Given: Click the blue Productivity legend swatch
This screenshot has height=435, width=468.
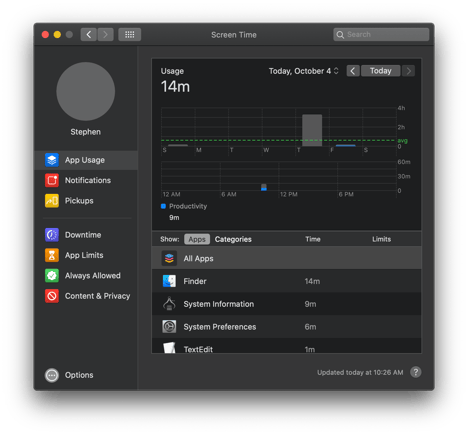Looking at the screenshot, I should (x=163, y=206).
